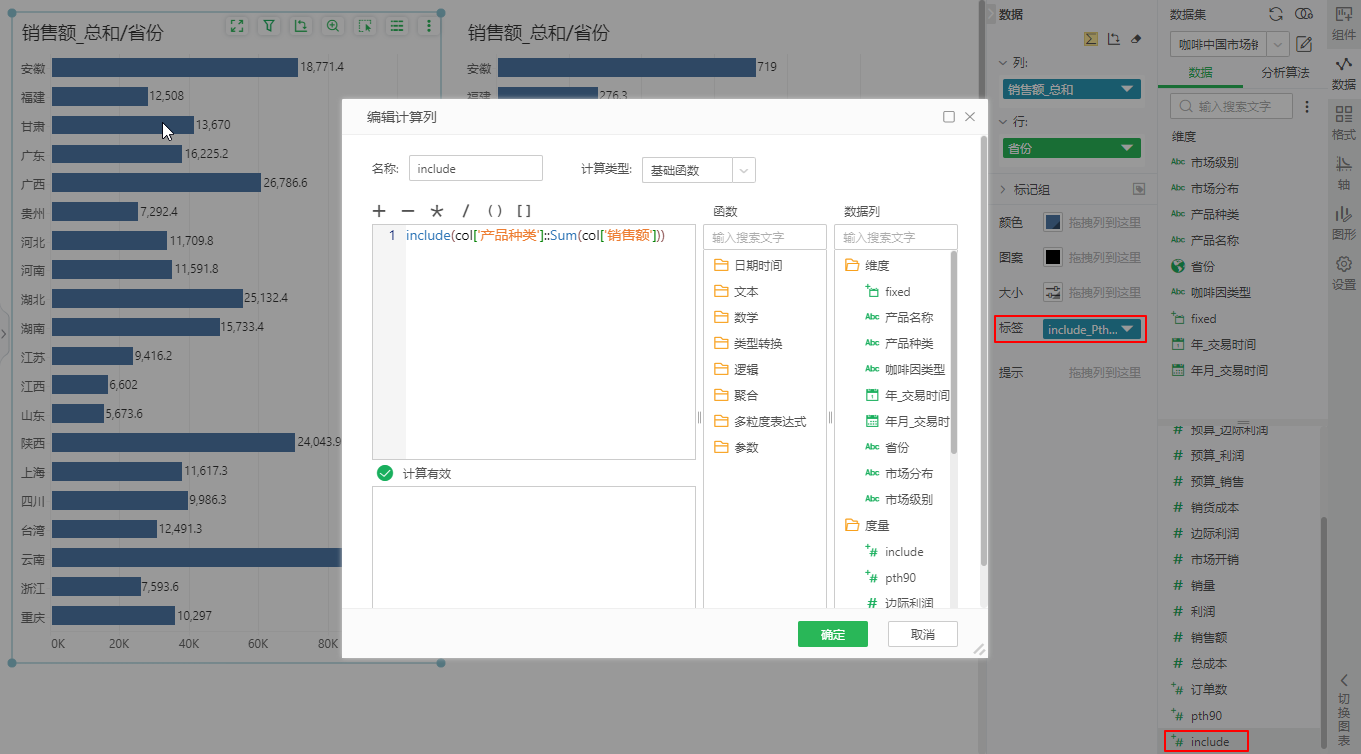The width and height of the screenshot is (1361, 754).
Task: Click the edit dataset pencil icon
Action: 1304,44
